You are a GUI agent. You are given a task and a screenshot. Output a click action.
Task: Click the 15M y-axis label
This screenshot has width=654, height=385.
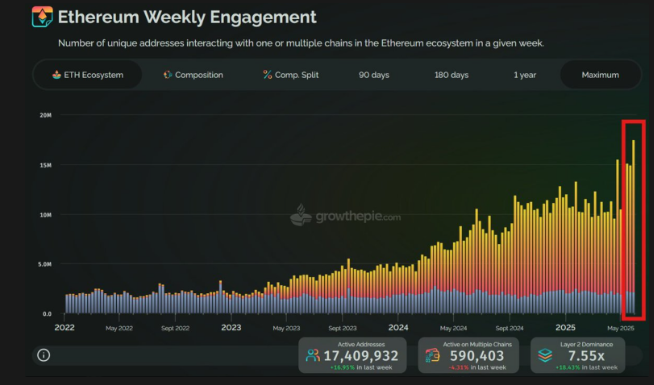point(45,165)
